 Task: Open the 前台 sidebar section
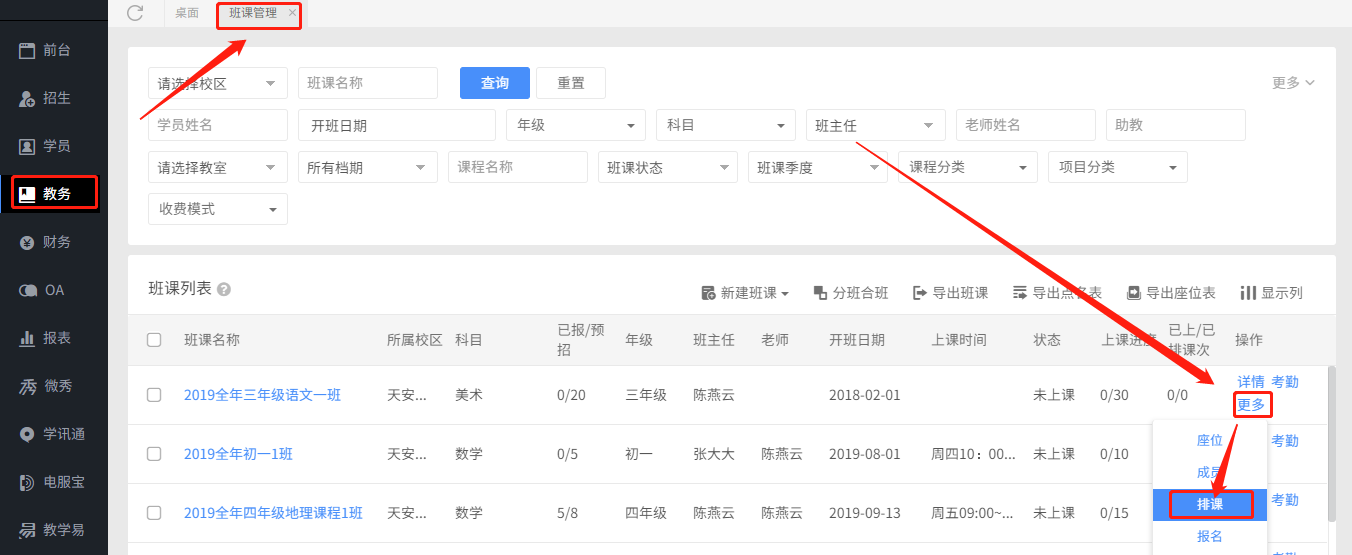coord(46,50)
